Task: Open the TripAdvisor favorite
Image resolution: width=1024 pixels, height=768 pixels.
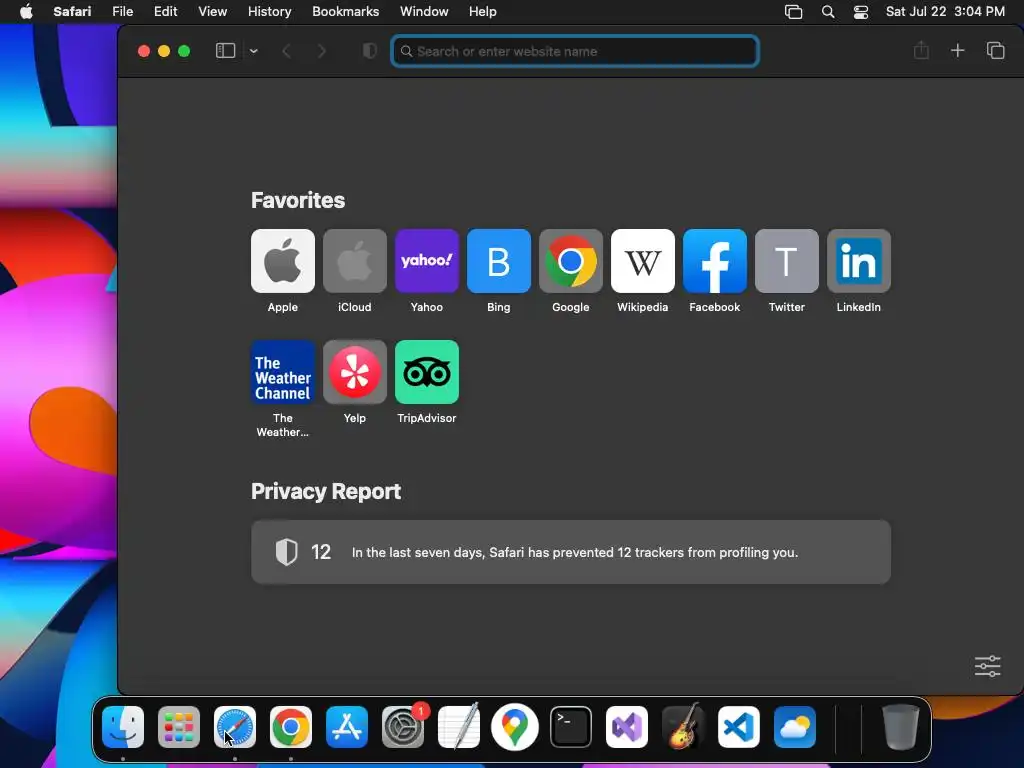Action: coord(426,372)
